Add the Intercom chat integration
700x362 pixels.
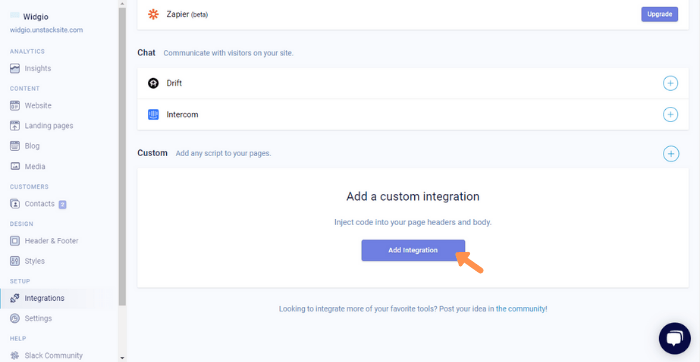[670, 115]
